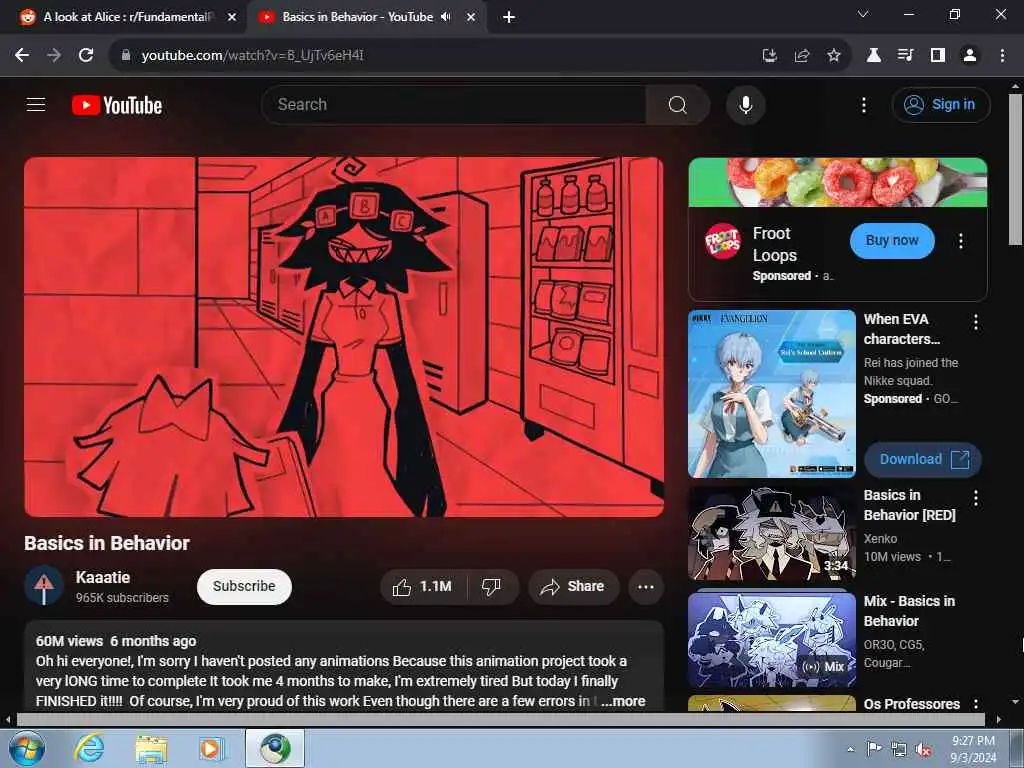1024x768 pixels.
Task: Open media controls icon in toolbar
Action: tap(905, 56)
